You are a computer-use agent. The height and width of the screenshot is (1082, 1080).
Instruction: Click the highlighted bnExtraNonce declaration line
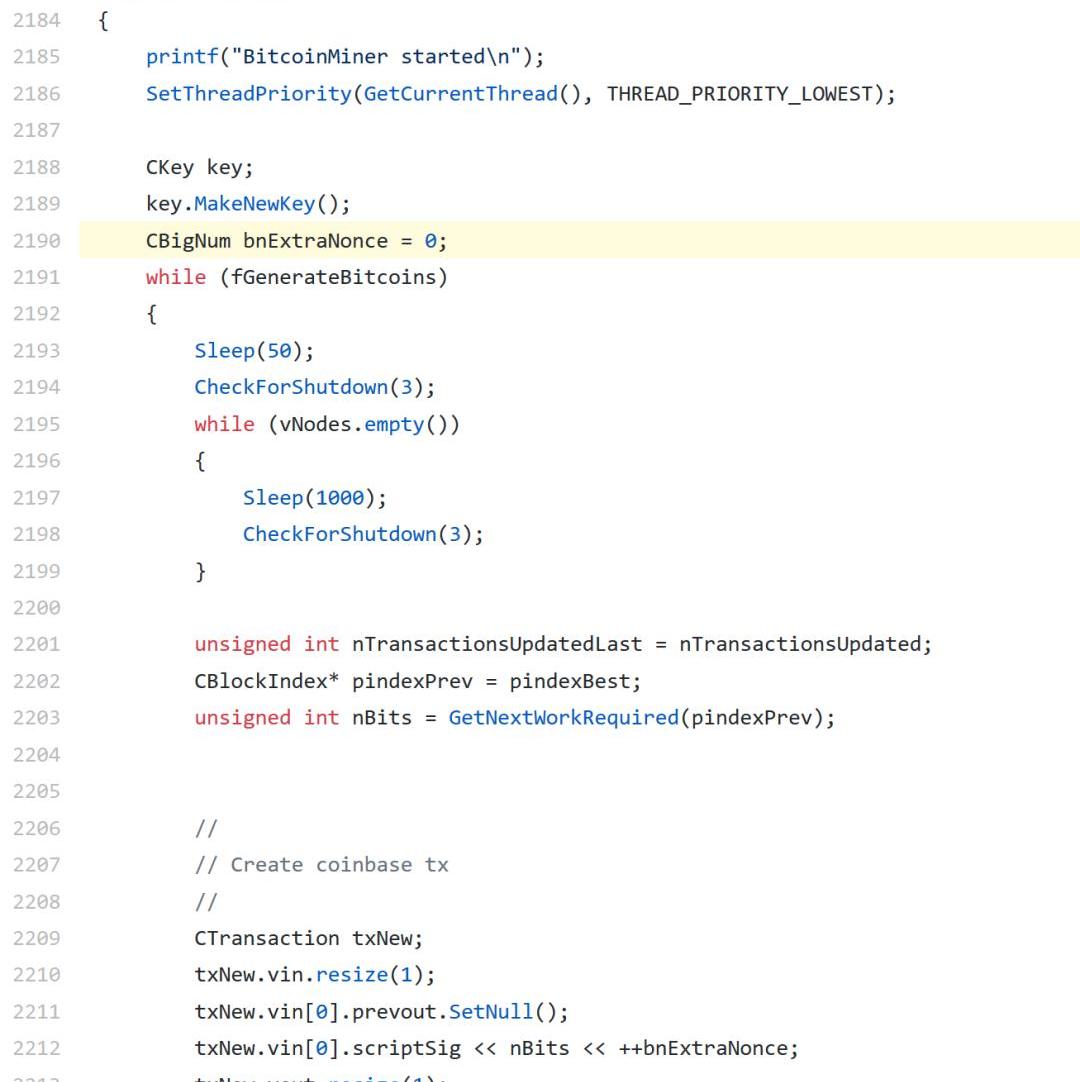296,241
